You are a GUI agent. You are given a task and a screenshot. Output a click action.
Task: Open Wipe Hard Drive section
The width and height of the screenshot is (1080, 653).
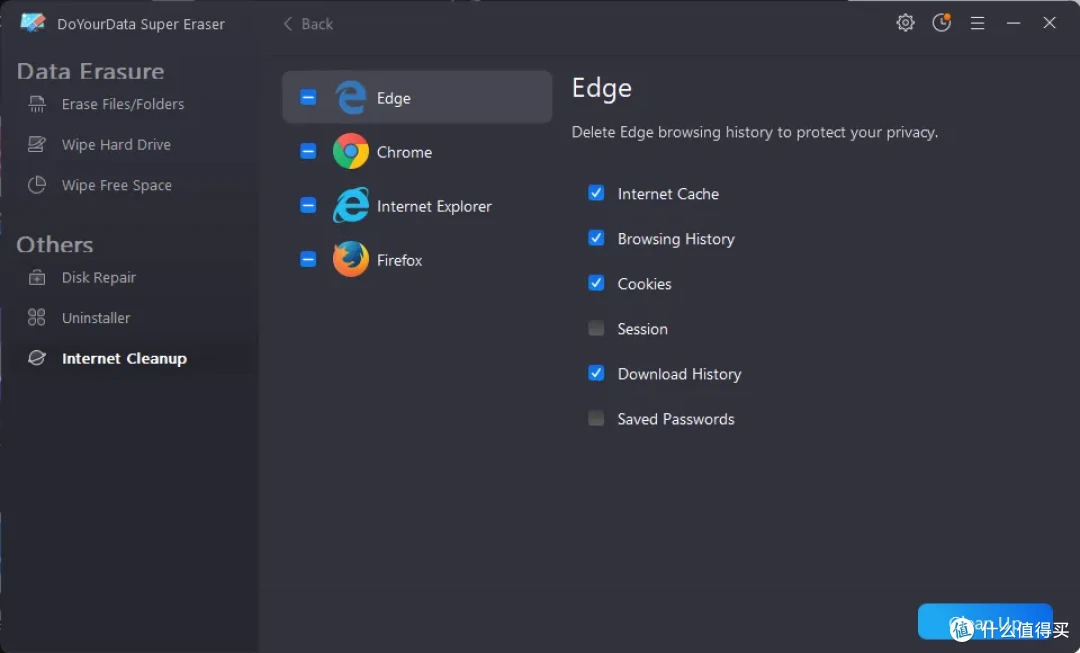click(x=116, y=145)
